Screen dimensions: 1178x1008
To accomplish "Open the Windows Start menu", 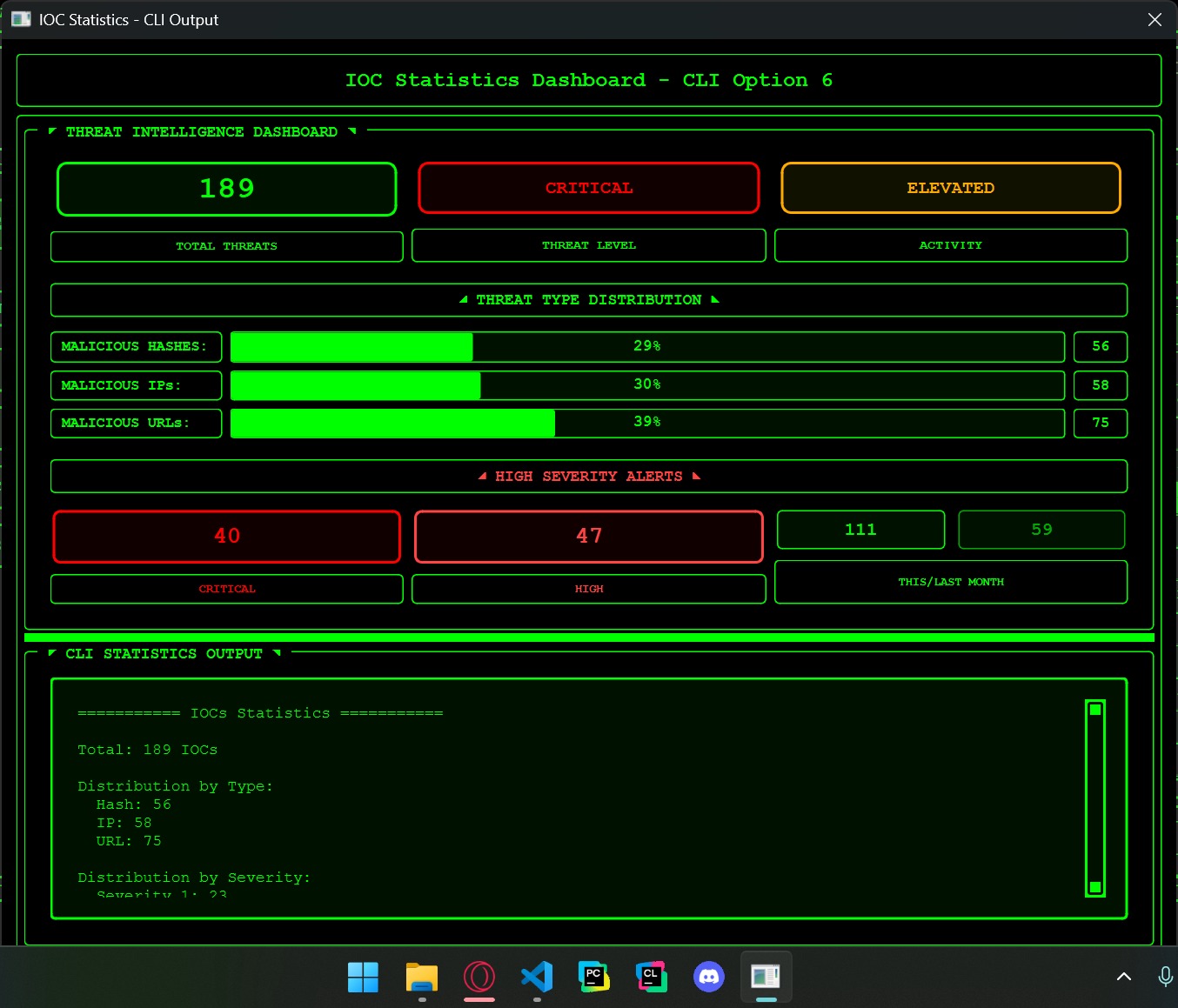I will [x=363, y=977].
